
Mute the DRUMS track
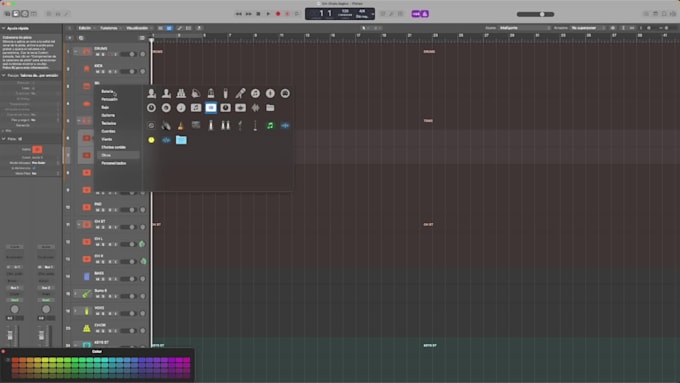pyautogui.click(x=98, y=54)
